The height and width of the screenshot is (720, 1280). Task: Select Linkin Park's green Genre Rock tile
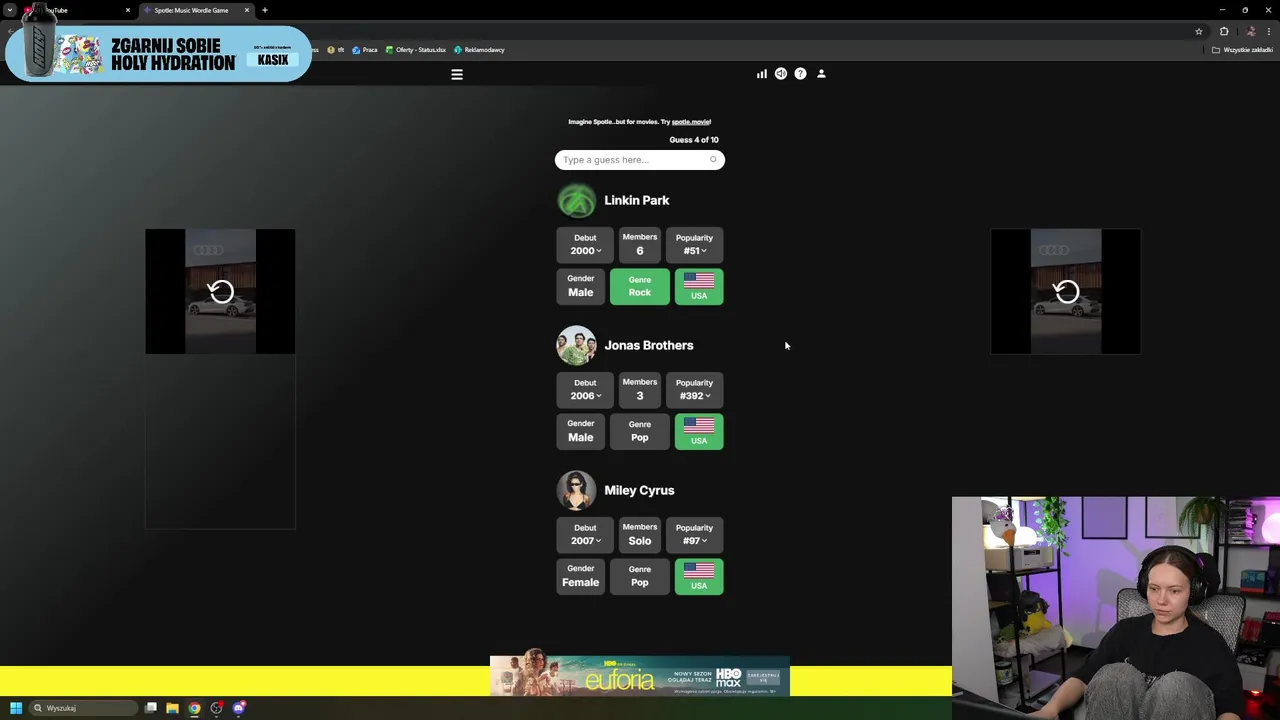pyautogui.click(x=640, y=287)
